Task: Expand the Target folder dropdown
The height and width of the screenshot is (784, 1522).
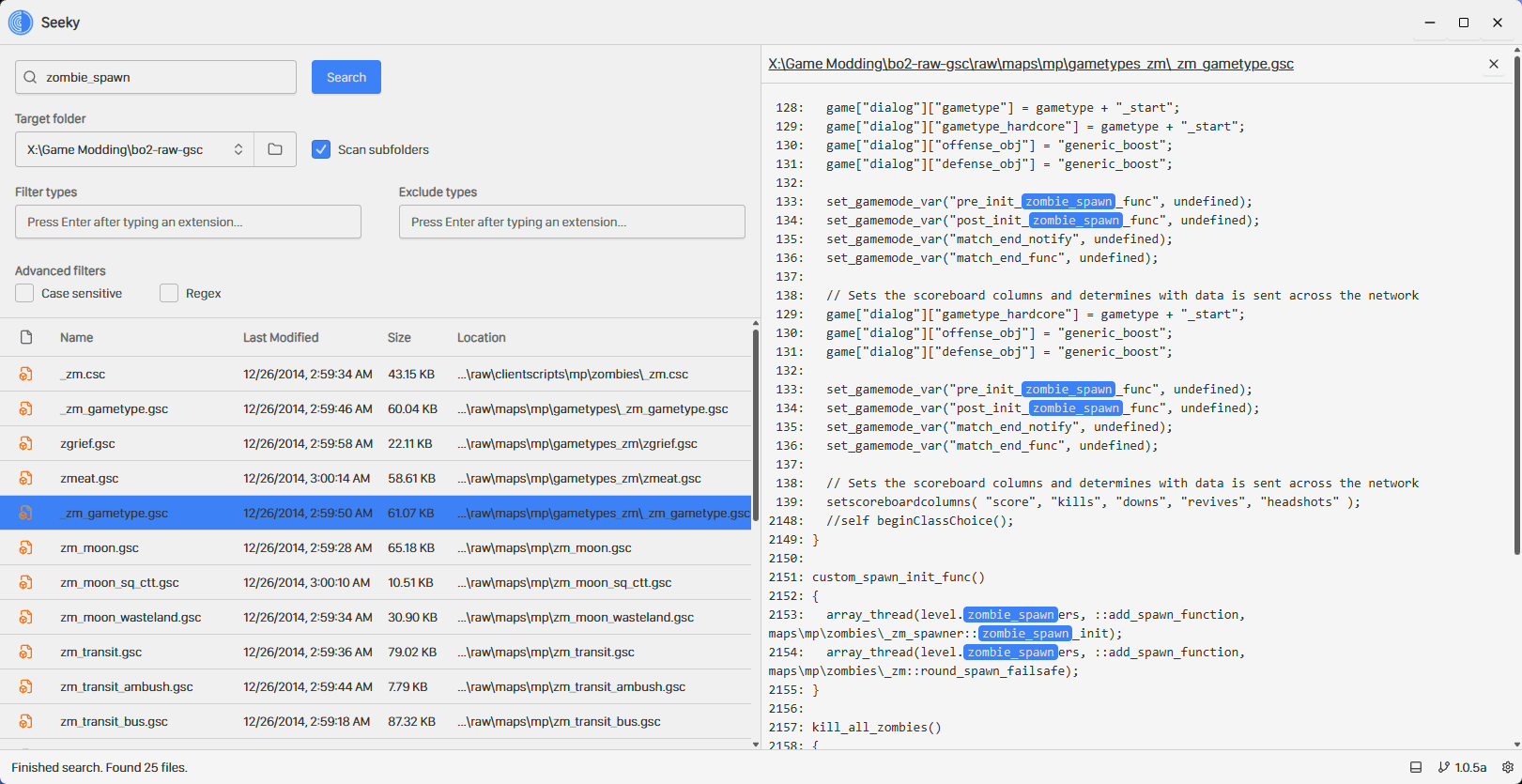Action: (x=238, y=149)
